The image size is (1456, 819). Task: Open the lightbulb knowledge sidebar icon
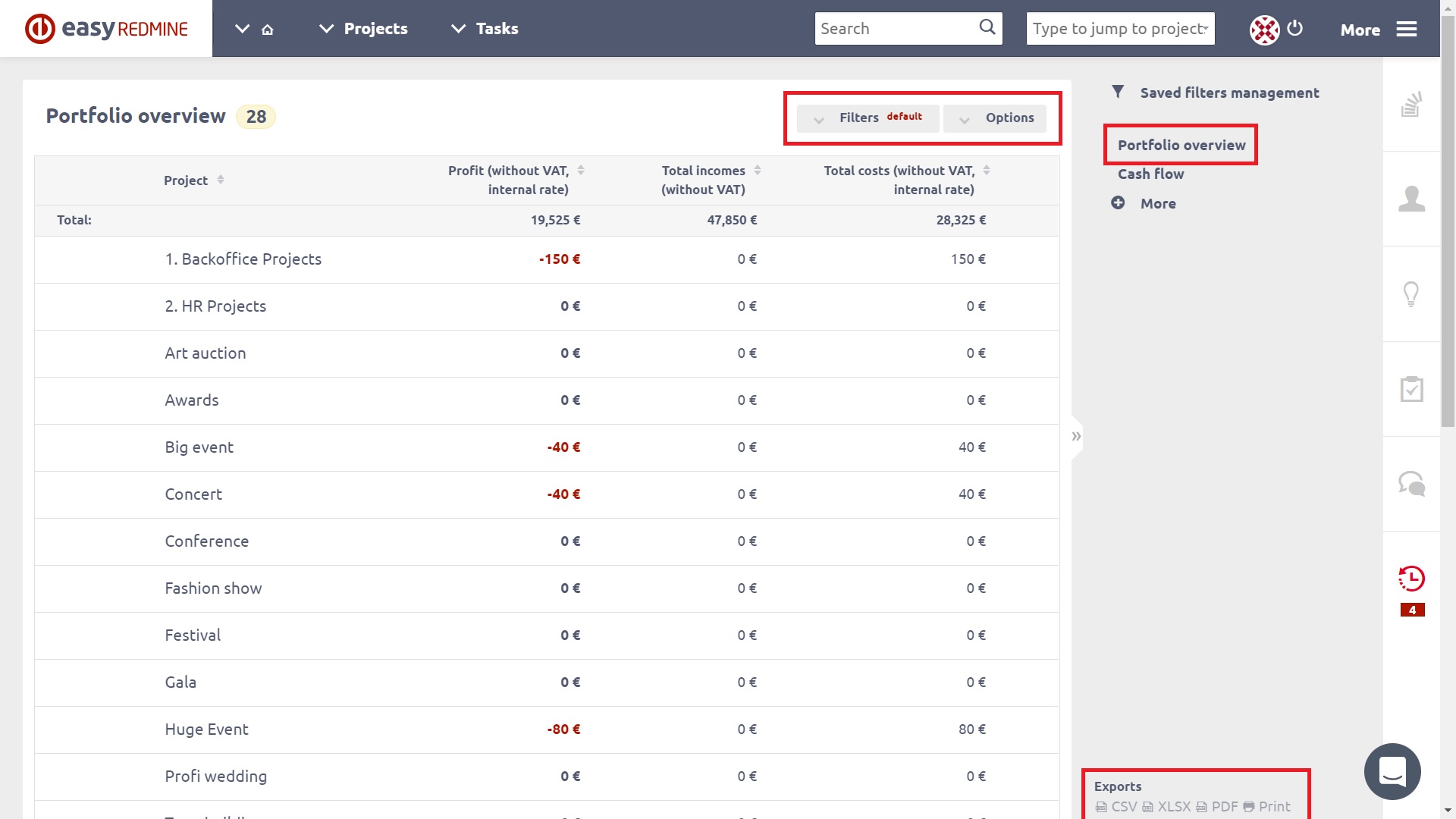[1411, 293]
